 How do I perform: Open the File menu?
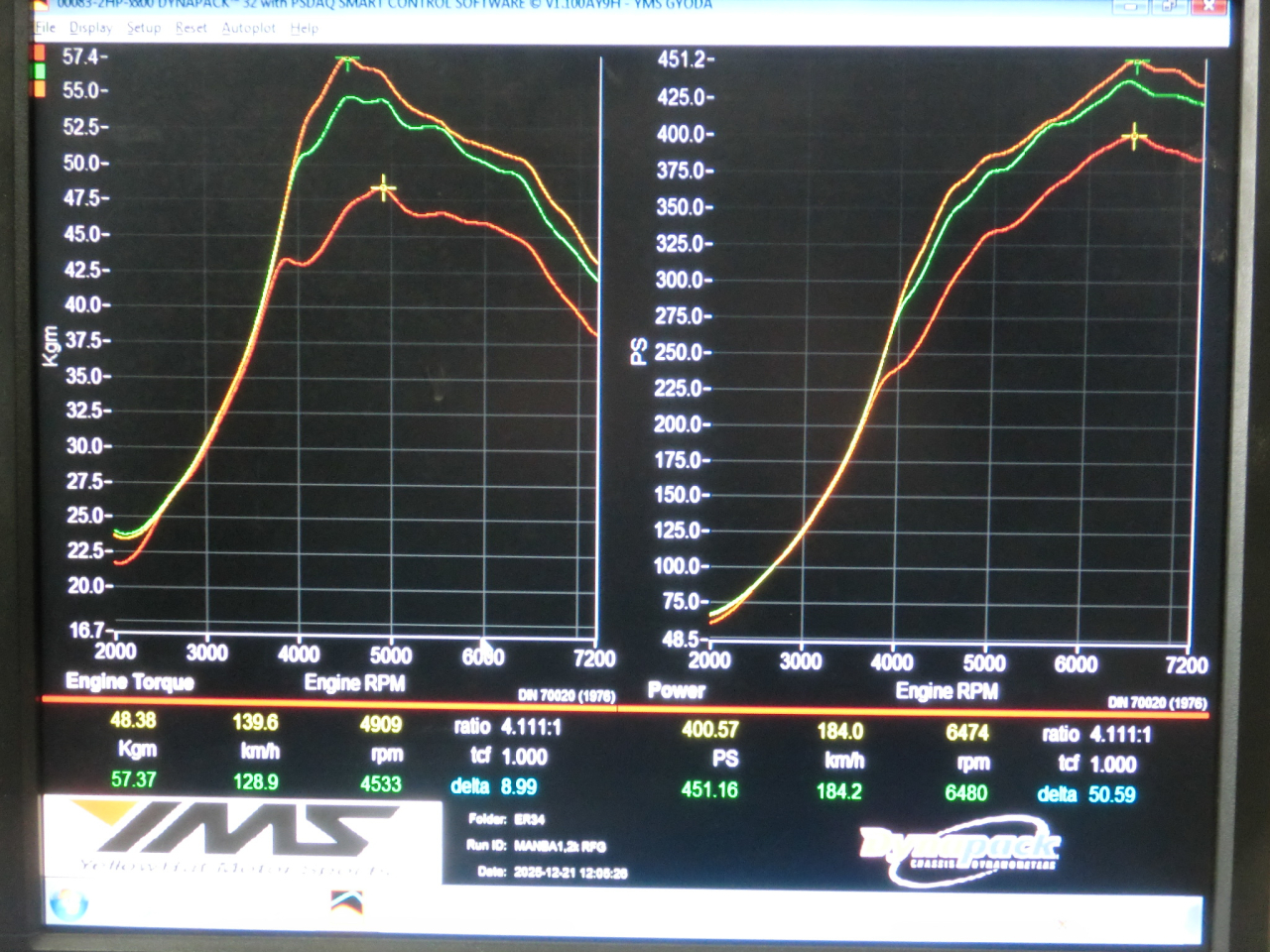pos(45,28)
